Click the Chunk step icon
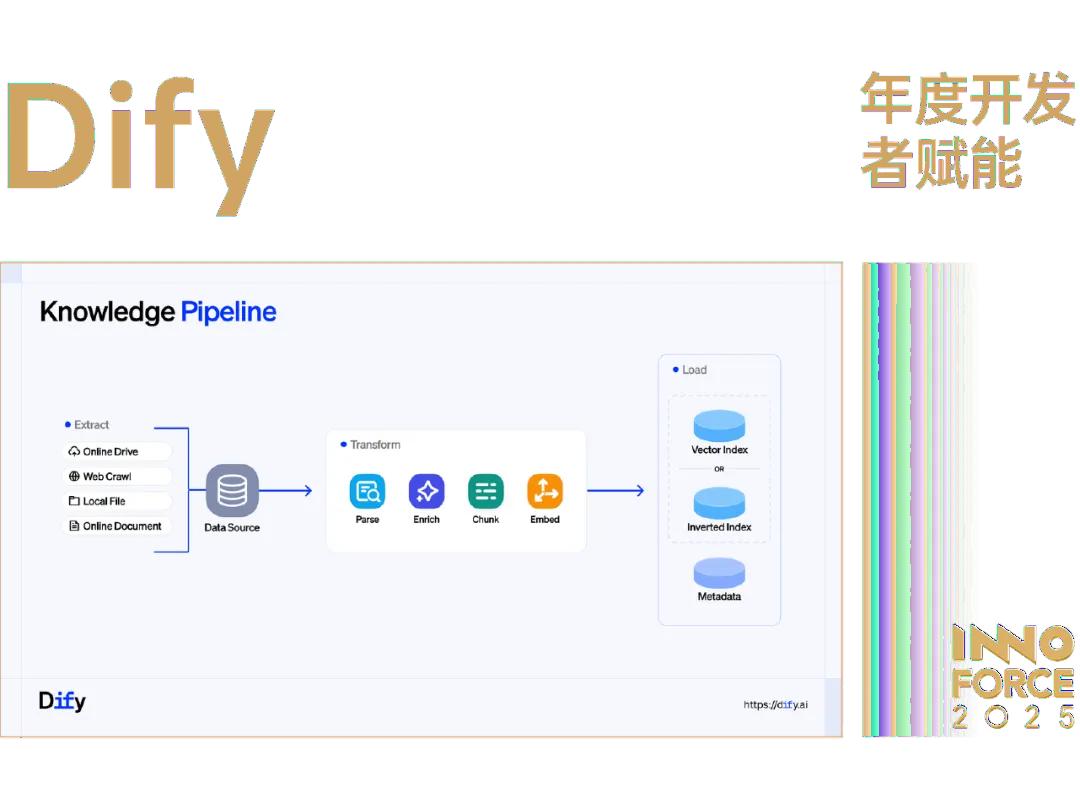Screen dimensions: 1080x809 [486, 491]
